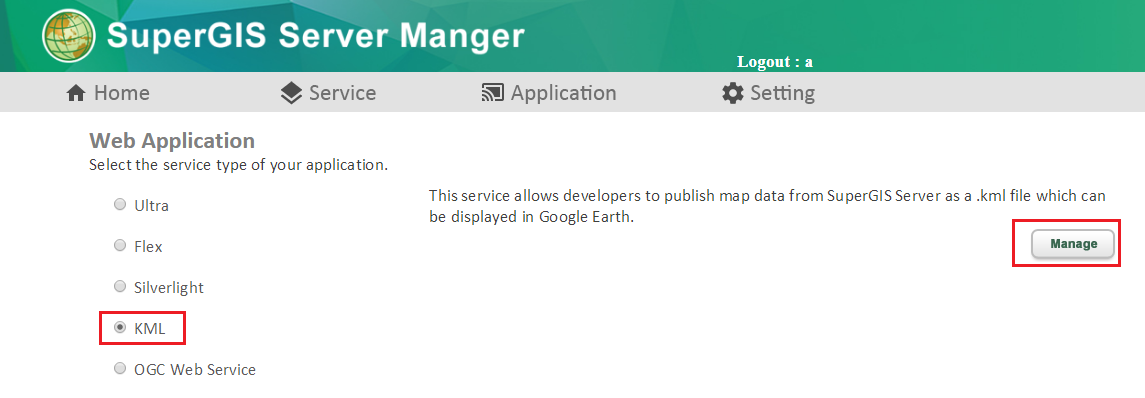Select the Ultra radio button
The image size is (1145, 398).
pos(120,205)
